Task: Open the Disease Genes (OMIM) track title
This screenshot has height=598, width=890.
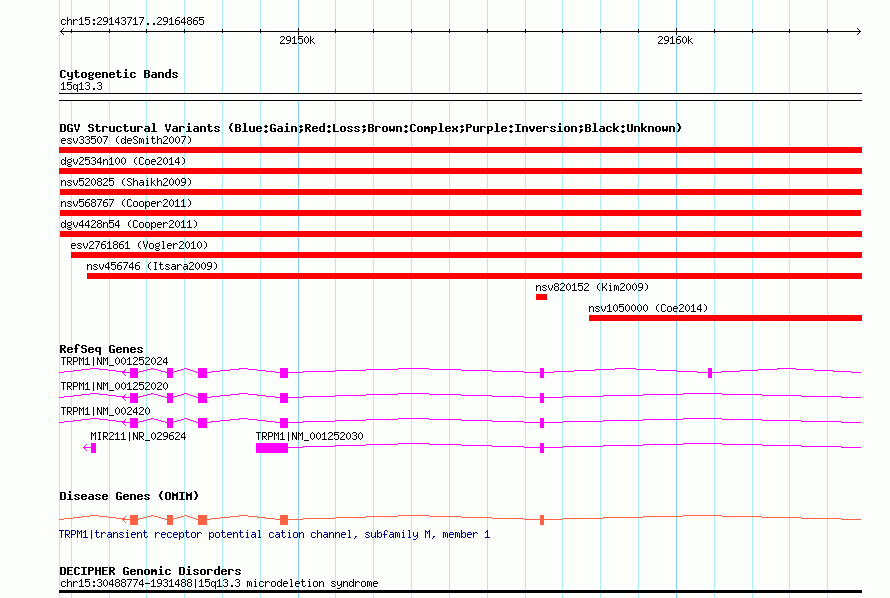Action: [129, 496]
